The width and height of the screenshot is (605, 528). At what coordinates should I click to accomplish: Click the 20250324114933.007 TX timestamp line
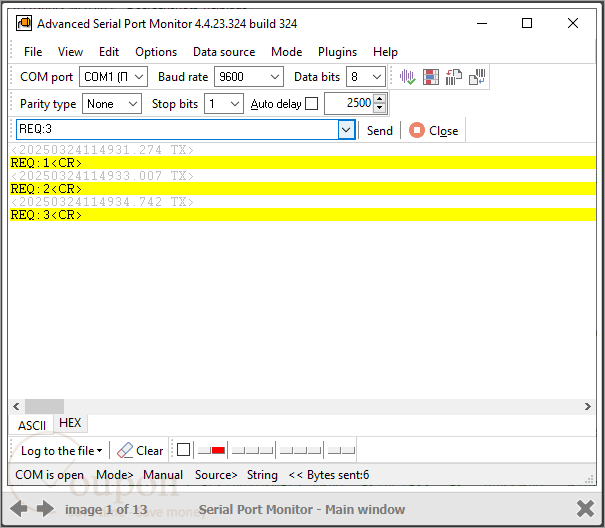point(103,176)
